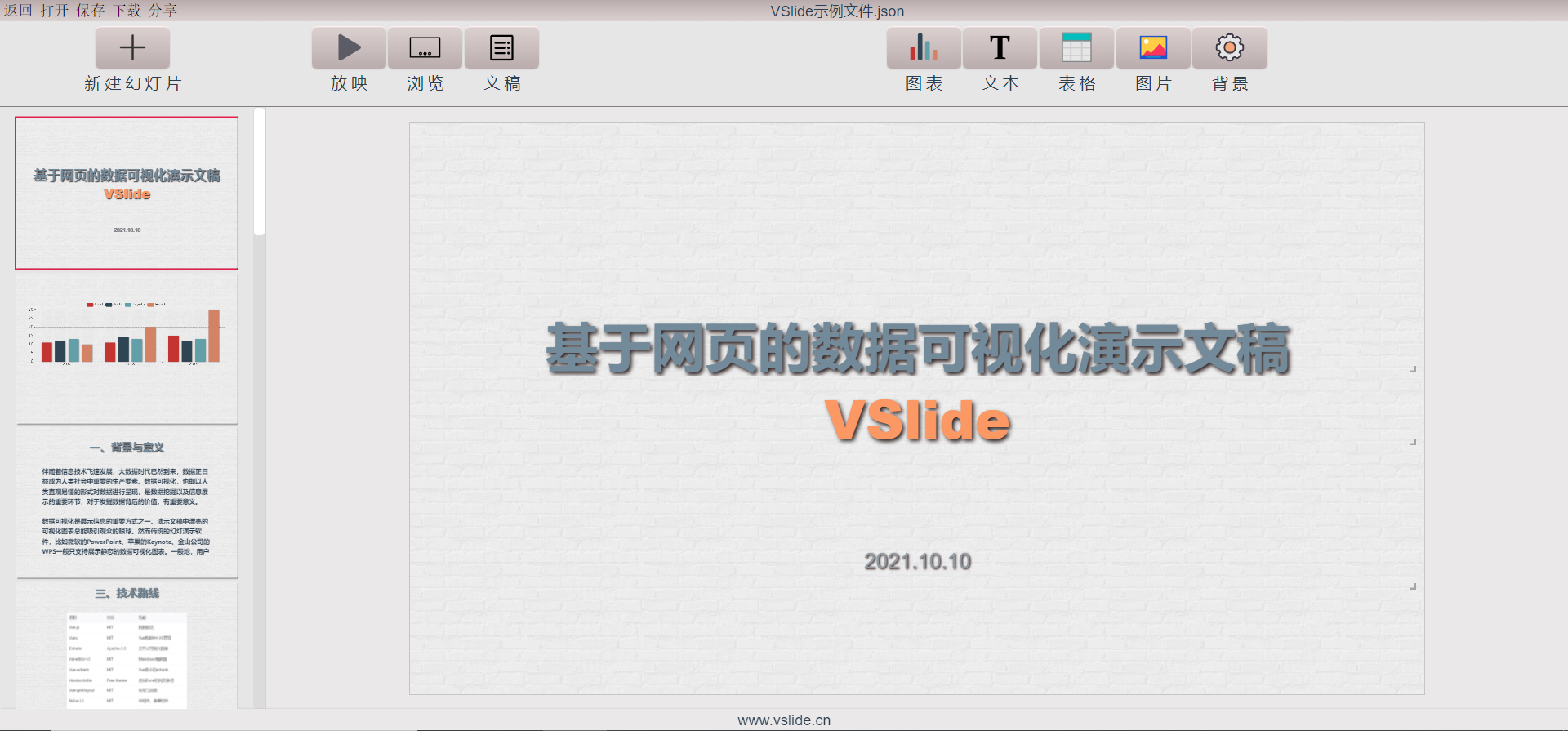Insert a table via table icon

(1076, 48)
